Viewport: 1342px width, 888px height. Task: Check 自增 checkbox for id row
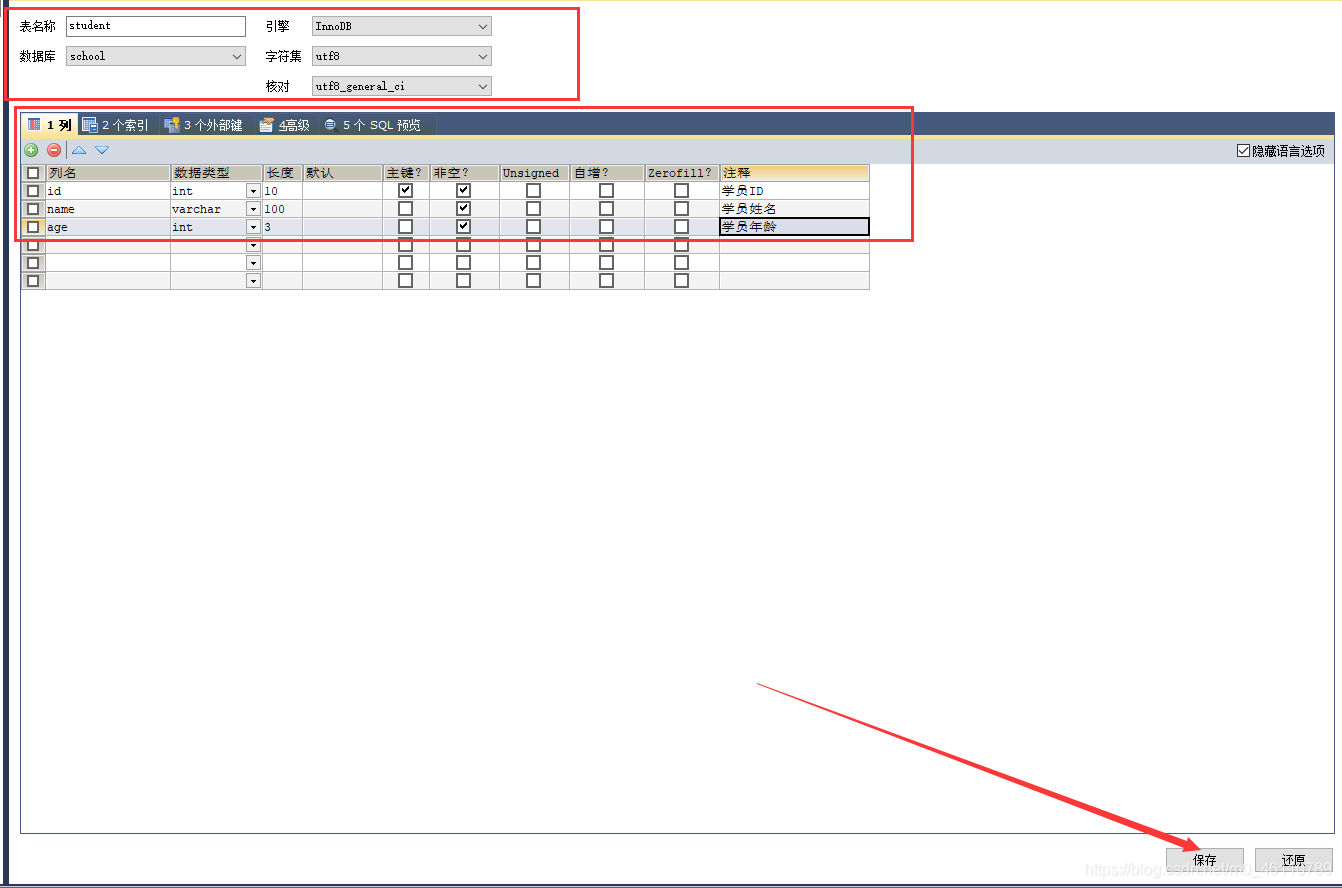[606, 190]
